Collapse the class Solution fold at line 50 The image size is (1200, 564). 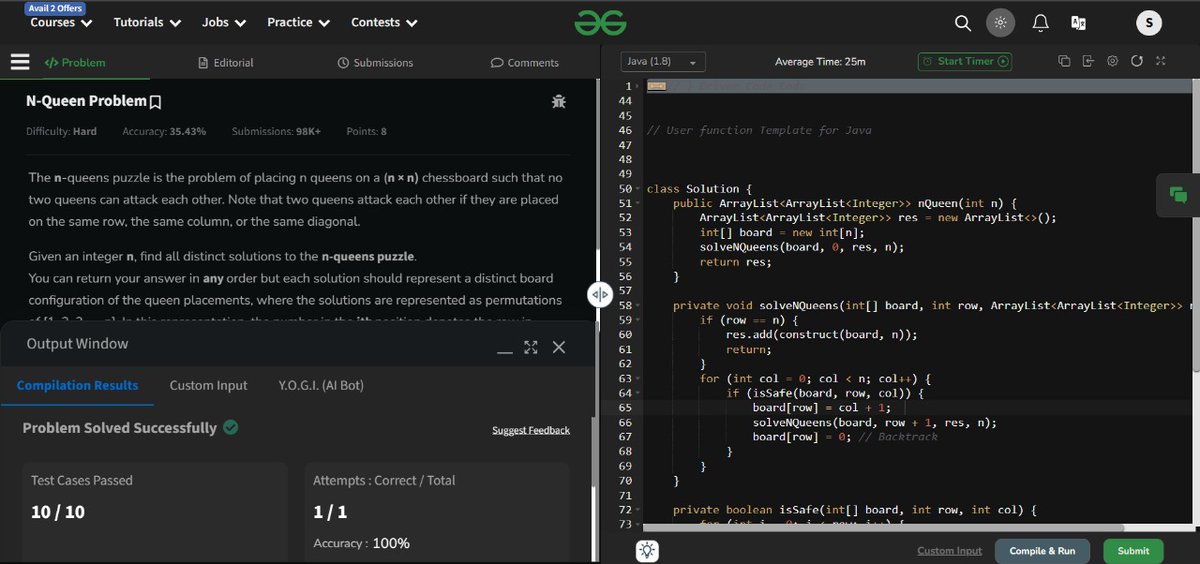(638, 188)
